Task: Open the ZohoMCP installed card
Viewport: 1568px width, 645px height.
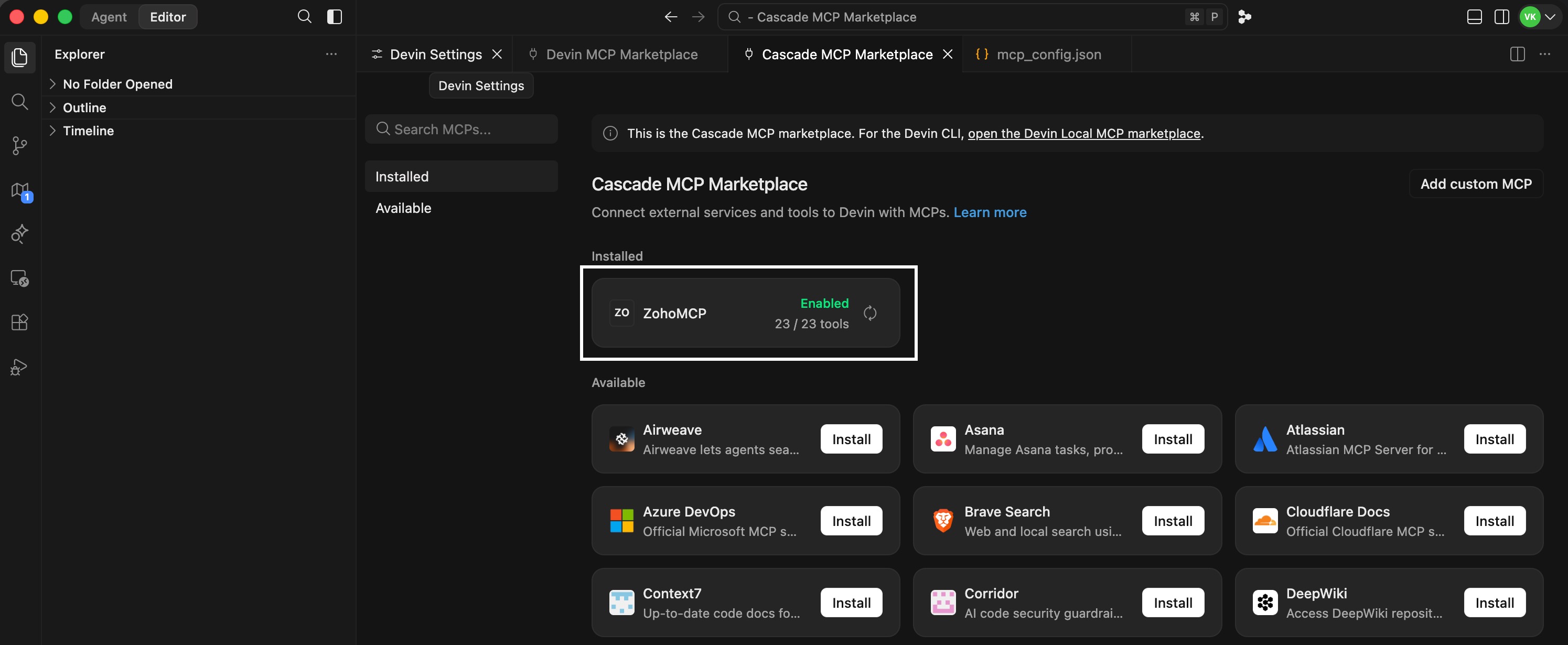Action: pos(746,313)
